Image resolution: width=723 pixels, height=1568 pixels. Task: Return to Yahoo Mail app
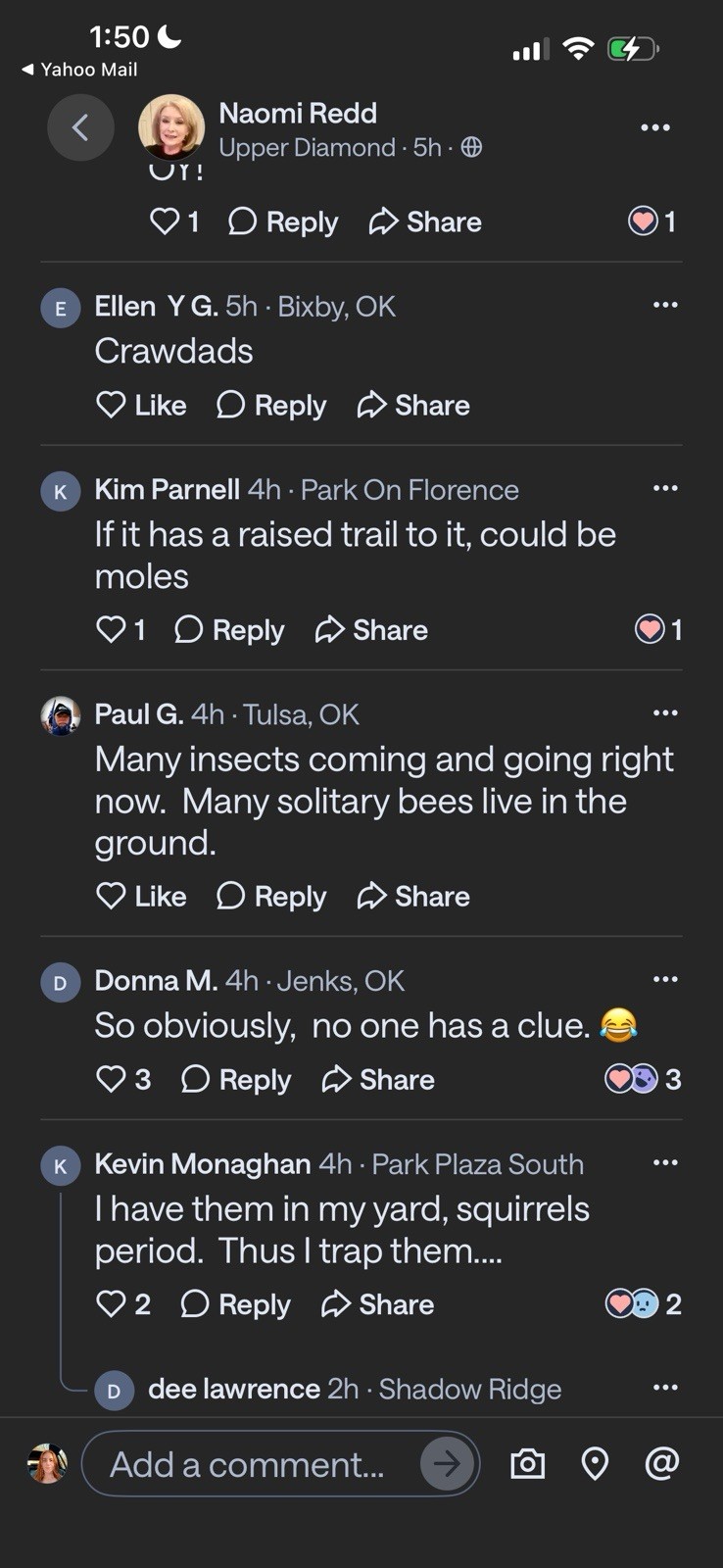pos(79,70)
